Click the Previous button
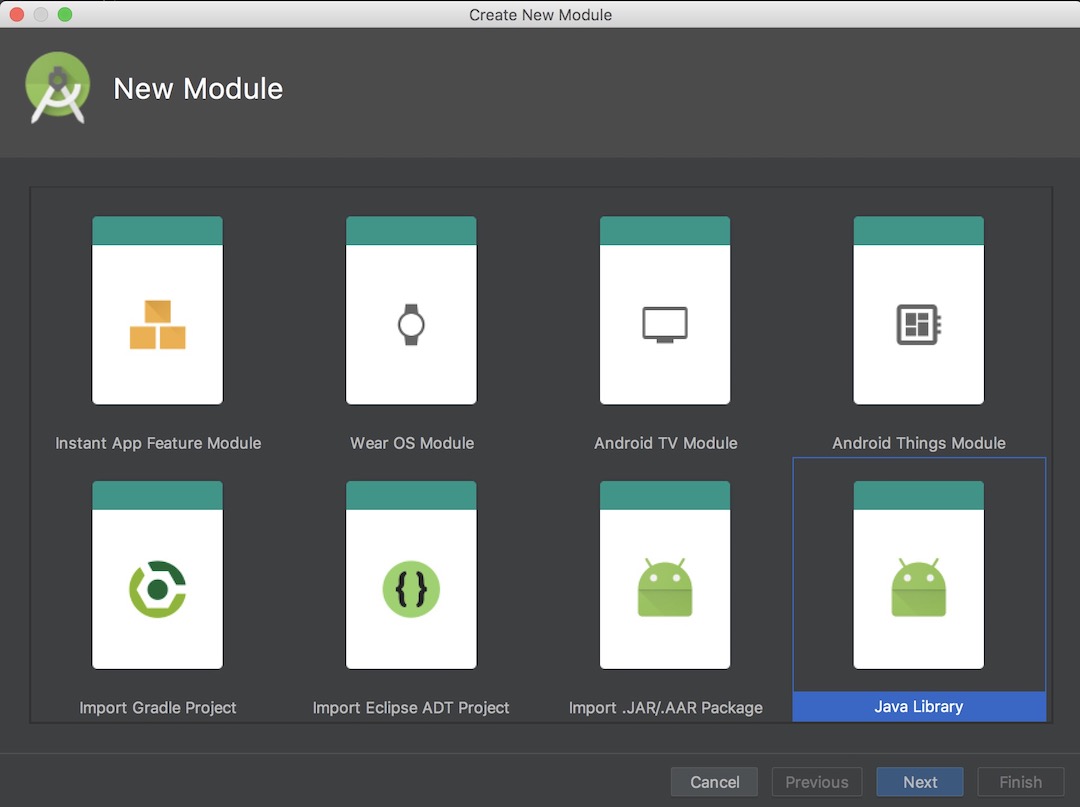 817,782
